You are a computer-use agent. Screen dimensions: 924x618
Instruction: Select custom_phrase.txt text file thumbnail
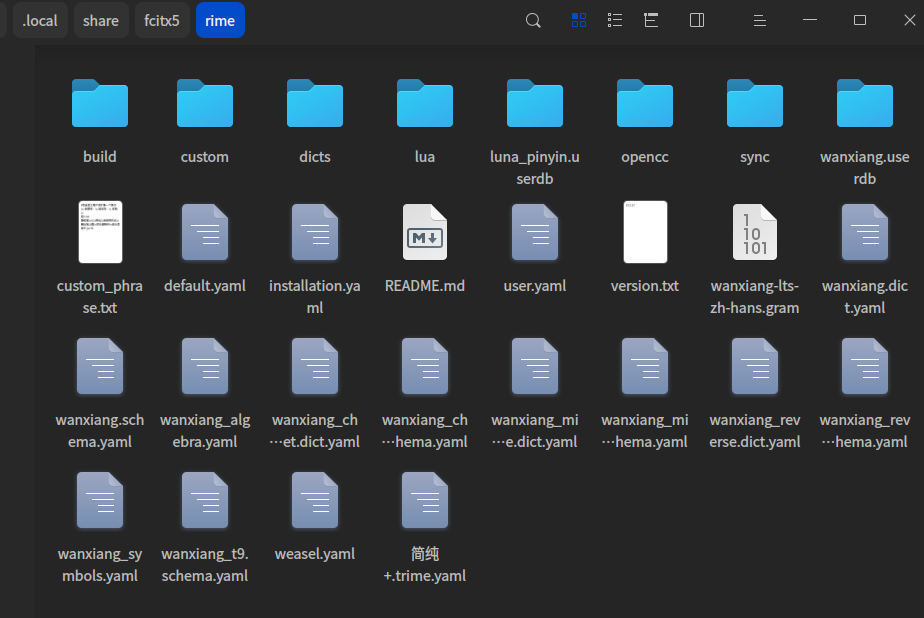[x=100, y=233]
